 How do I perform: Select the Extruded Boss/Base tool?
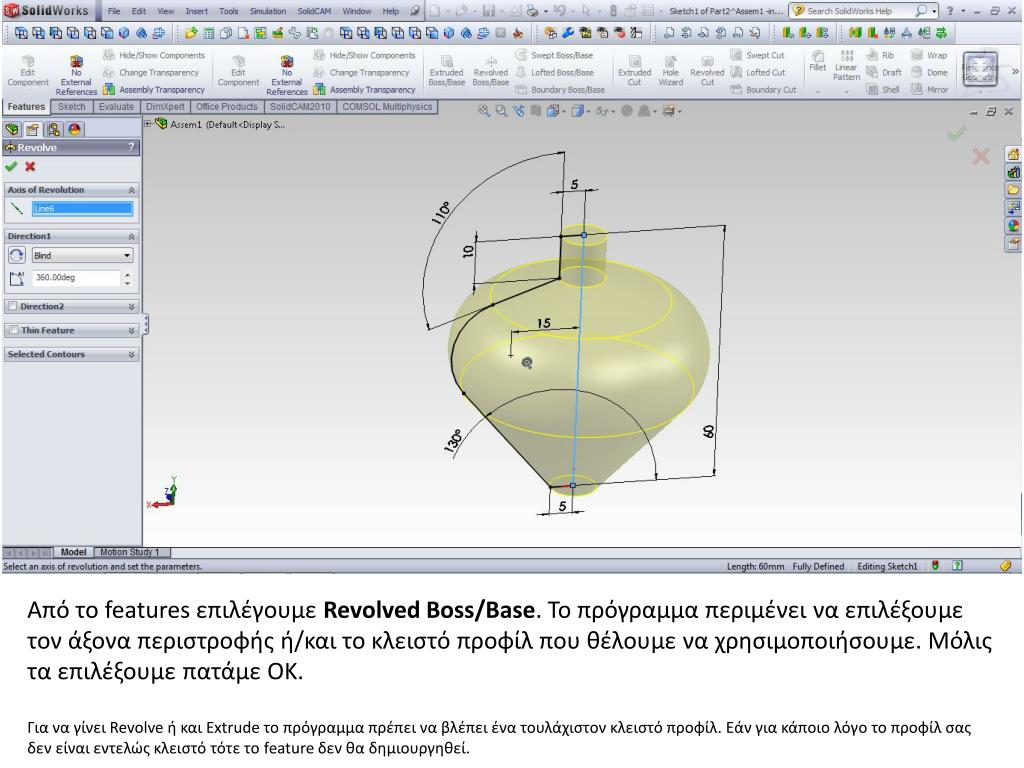447,71
